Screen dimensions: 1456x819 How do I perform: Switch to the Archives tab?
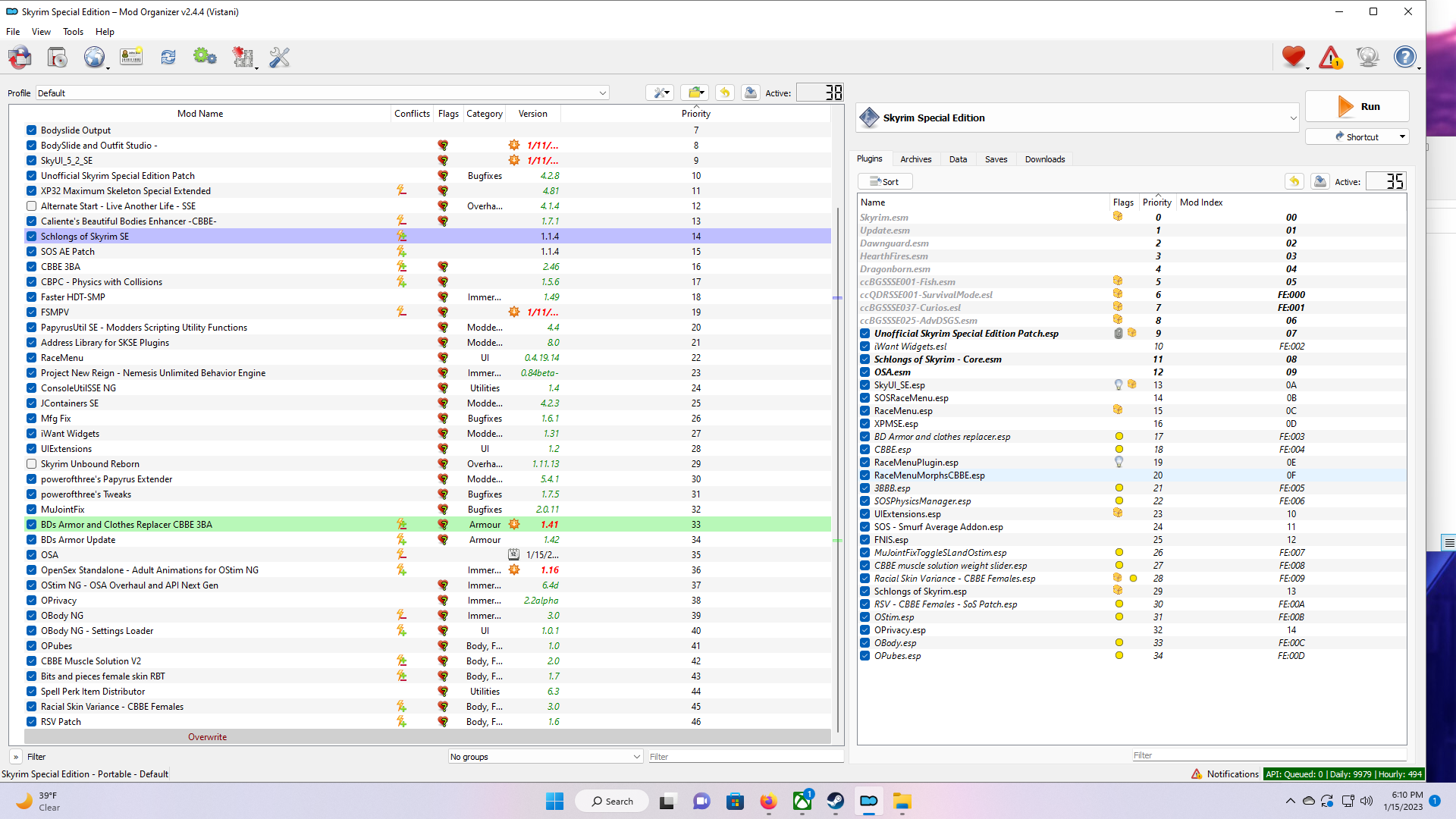(x=916, y=159)
